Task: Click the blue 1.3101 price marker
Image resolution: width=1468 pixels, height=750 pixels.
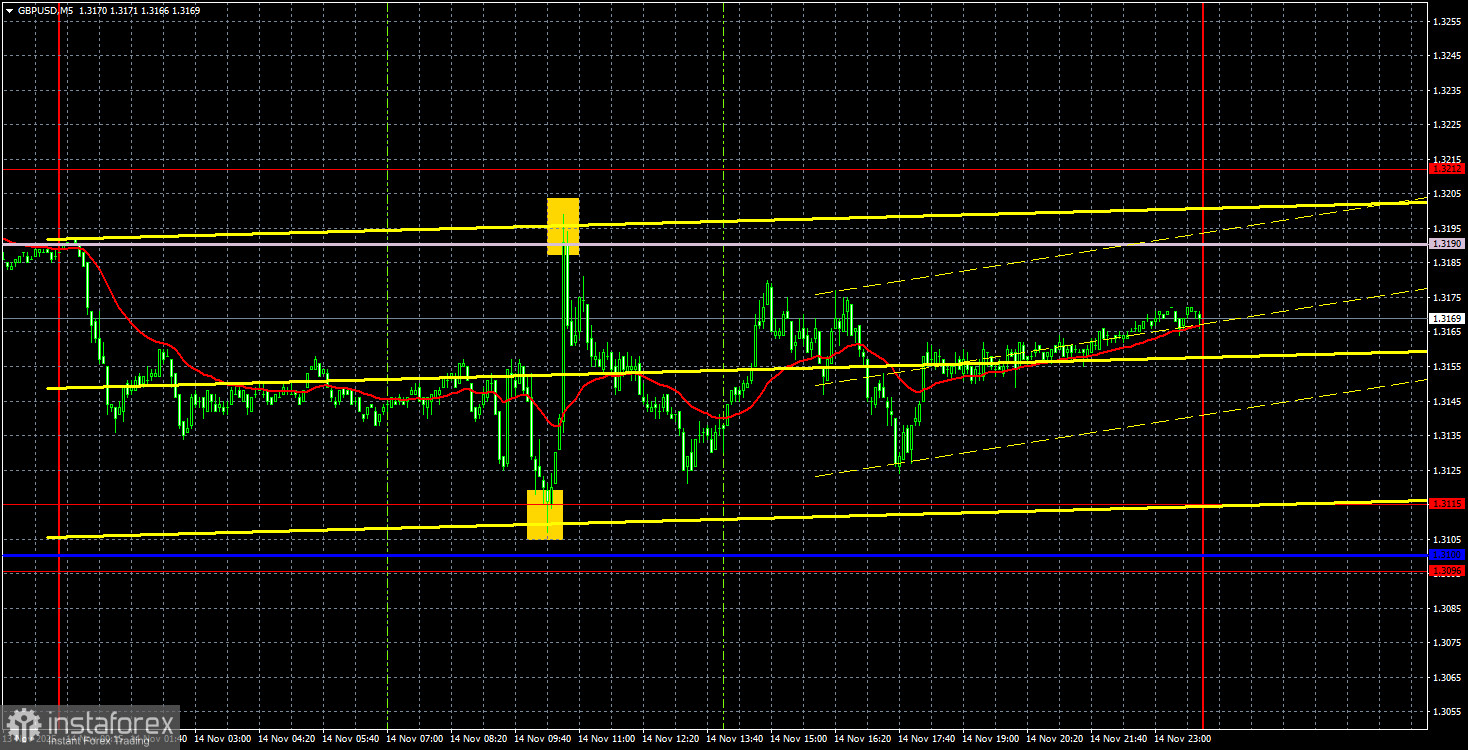Action: [1446, 552]
